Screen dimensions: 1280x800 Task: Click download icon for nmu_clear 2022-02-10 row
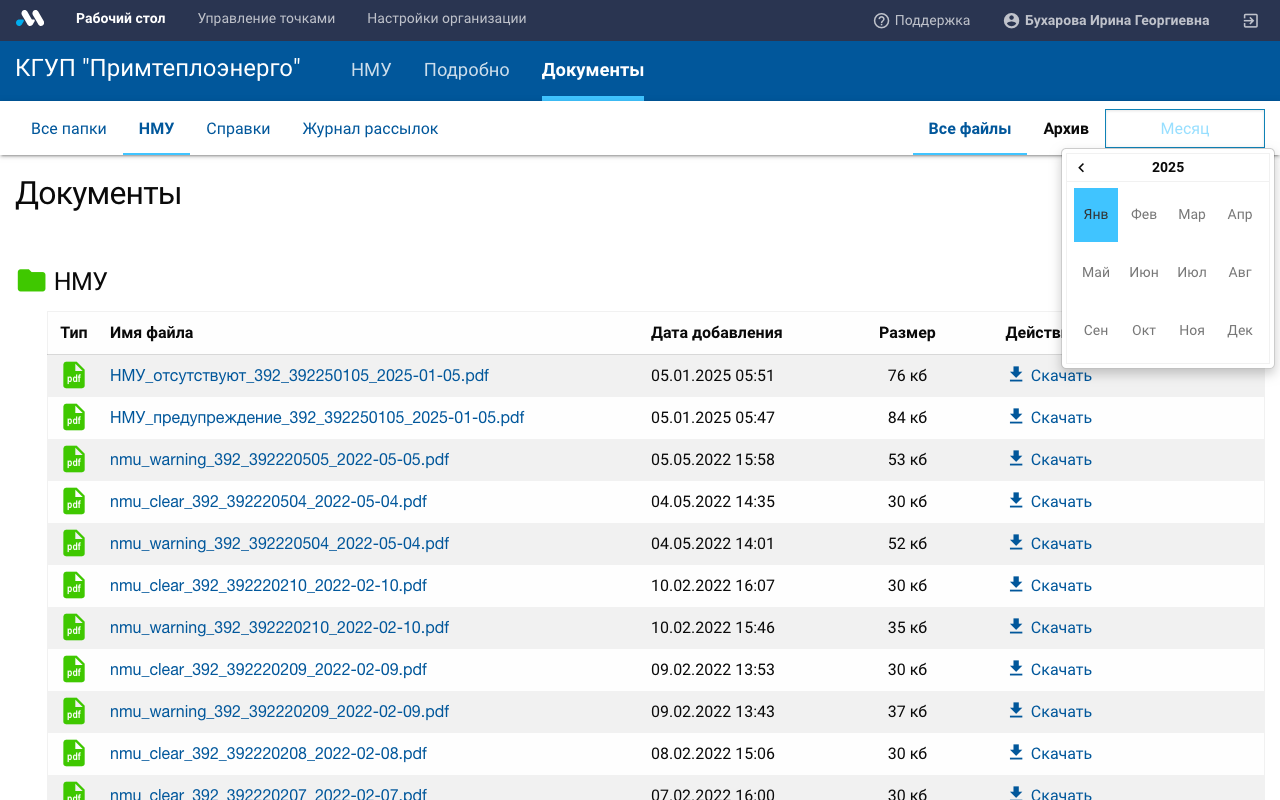[1016, 584]
